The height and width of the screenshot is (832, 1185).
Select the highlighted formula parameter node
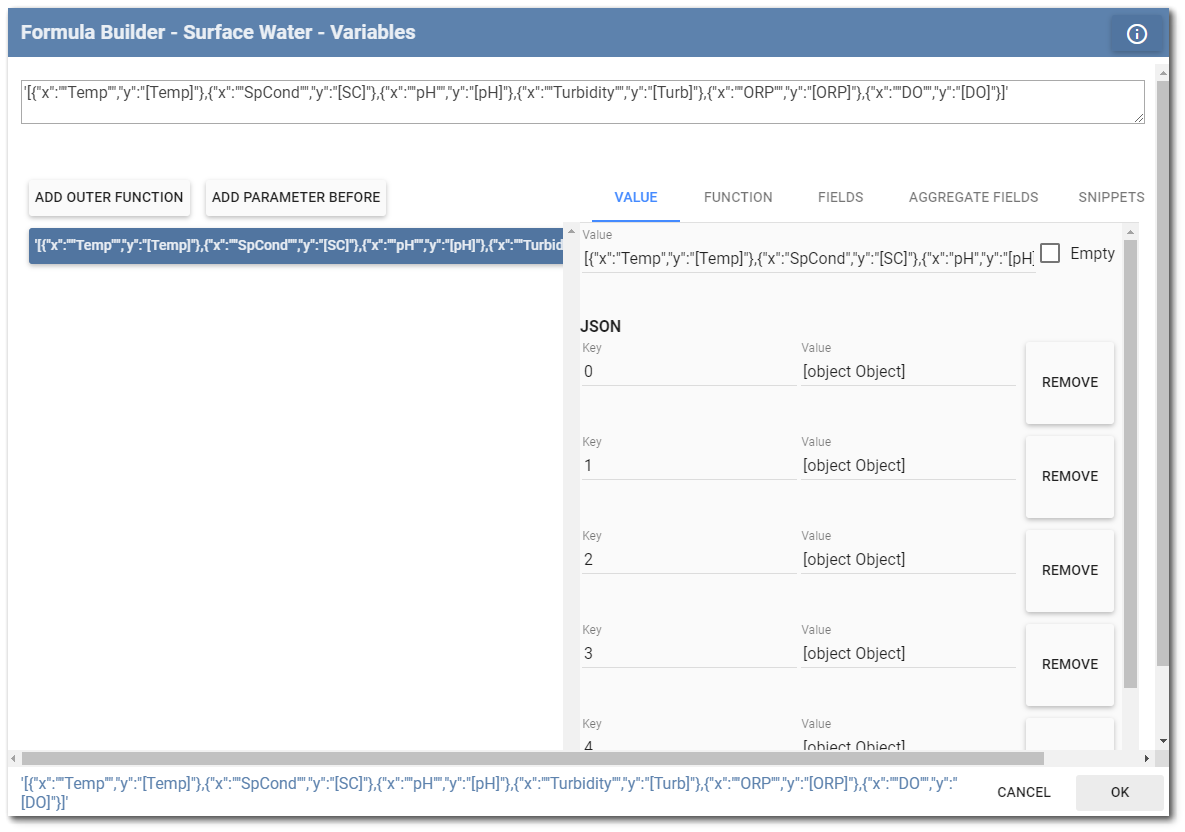tap(296, 245)
